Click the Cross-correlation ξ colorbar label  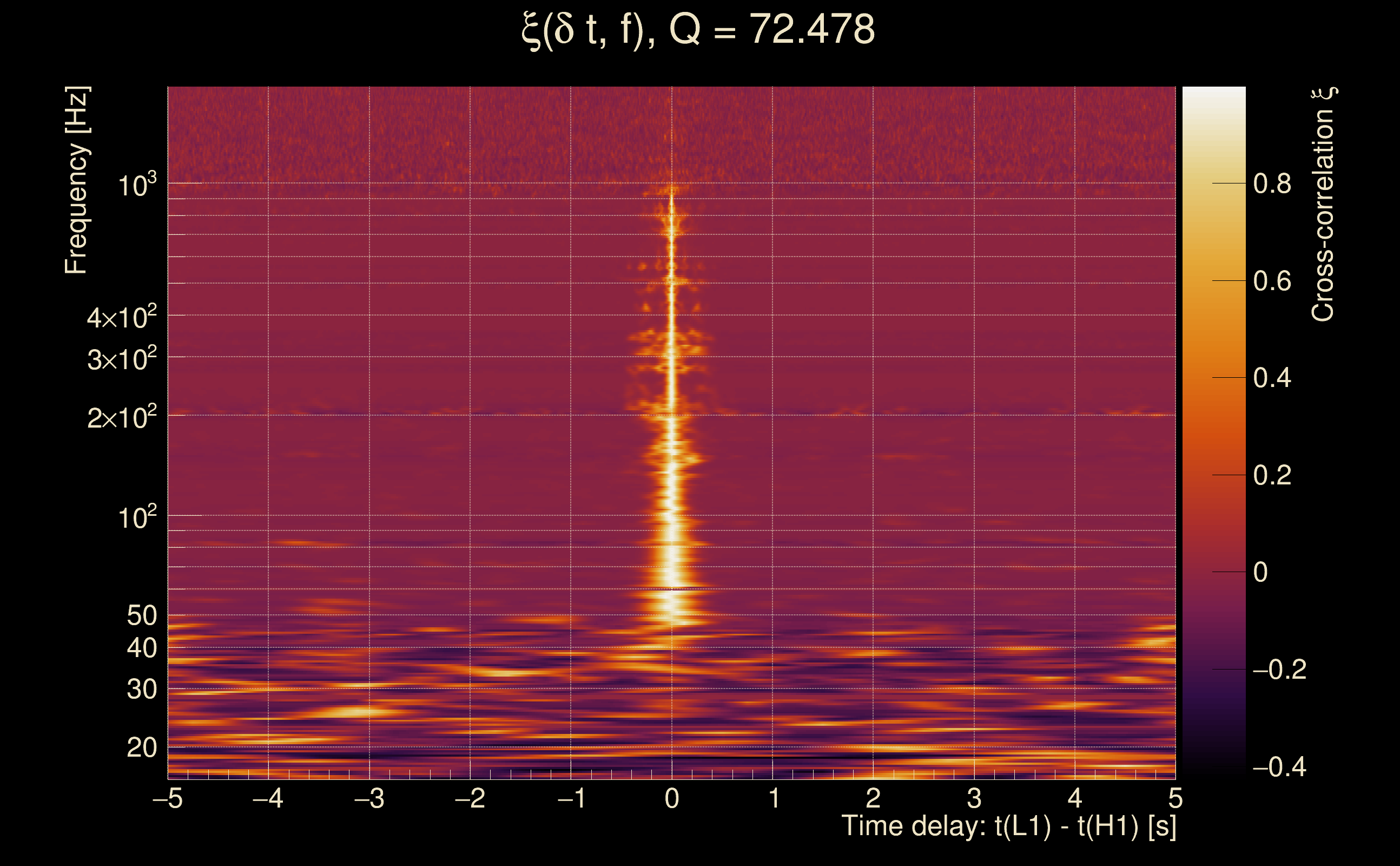(x=1323, y=205)
